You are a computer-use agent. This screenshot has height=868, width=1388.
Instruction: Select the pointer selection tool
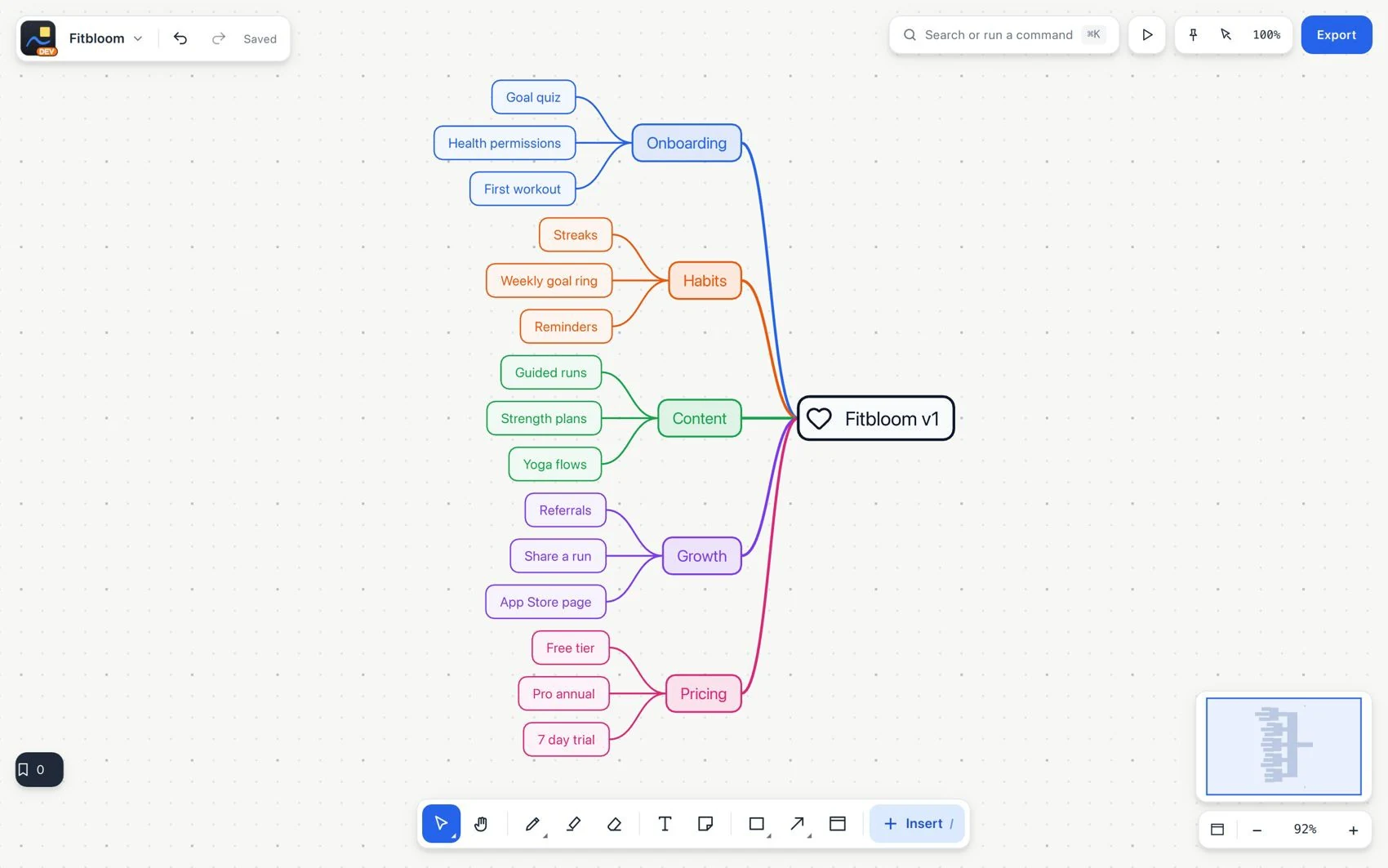[441, 823]
